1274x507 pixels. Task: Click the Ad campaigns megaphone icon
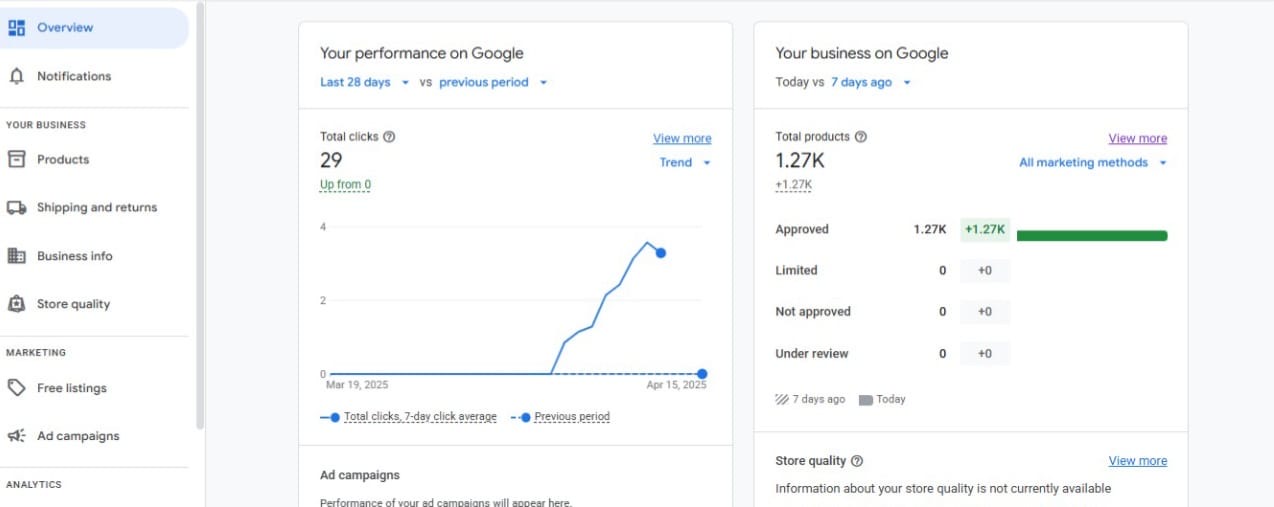pyautogui.click(x=16, y=436)
